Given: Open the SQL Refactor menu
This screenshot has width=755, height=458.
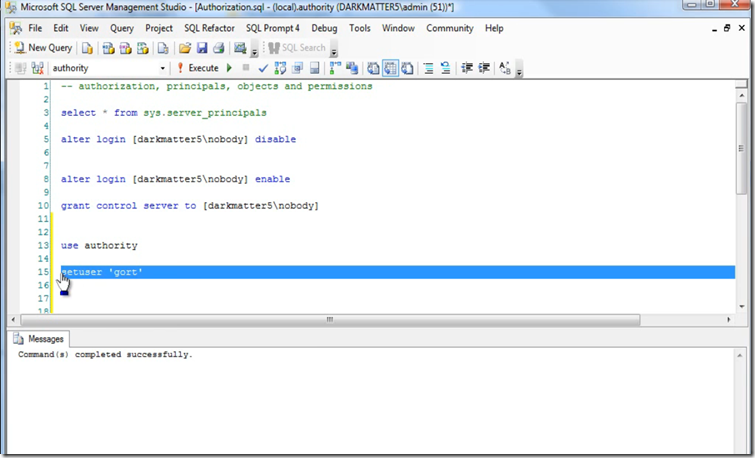Looking at the screenshot, I should (209, 28).
